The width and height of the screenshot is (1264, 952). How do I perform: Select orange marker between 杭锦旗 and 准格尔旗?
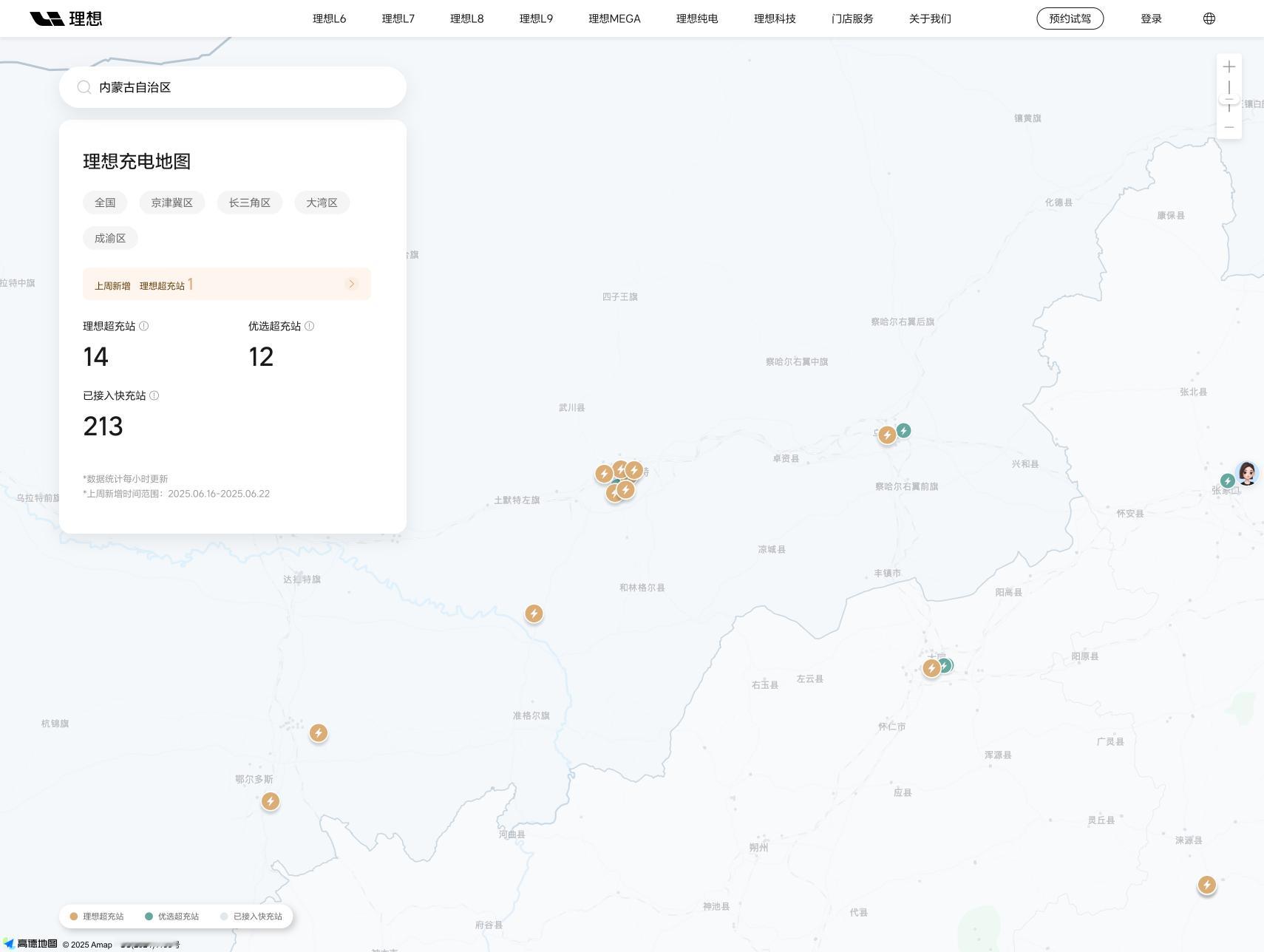[319, 732]
